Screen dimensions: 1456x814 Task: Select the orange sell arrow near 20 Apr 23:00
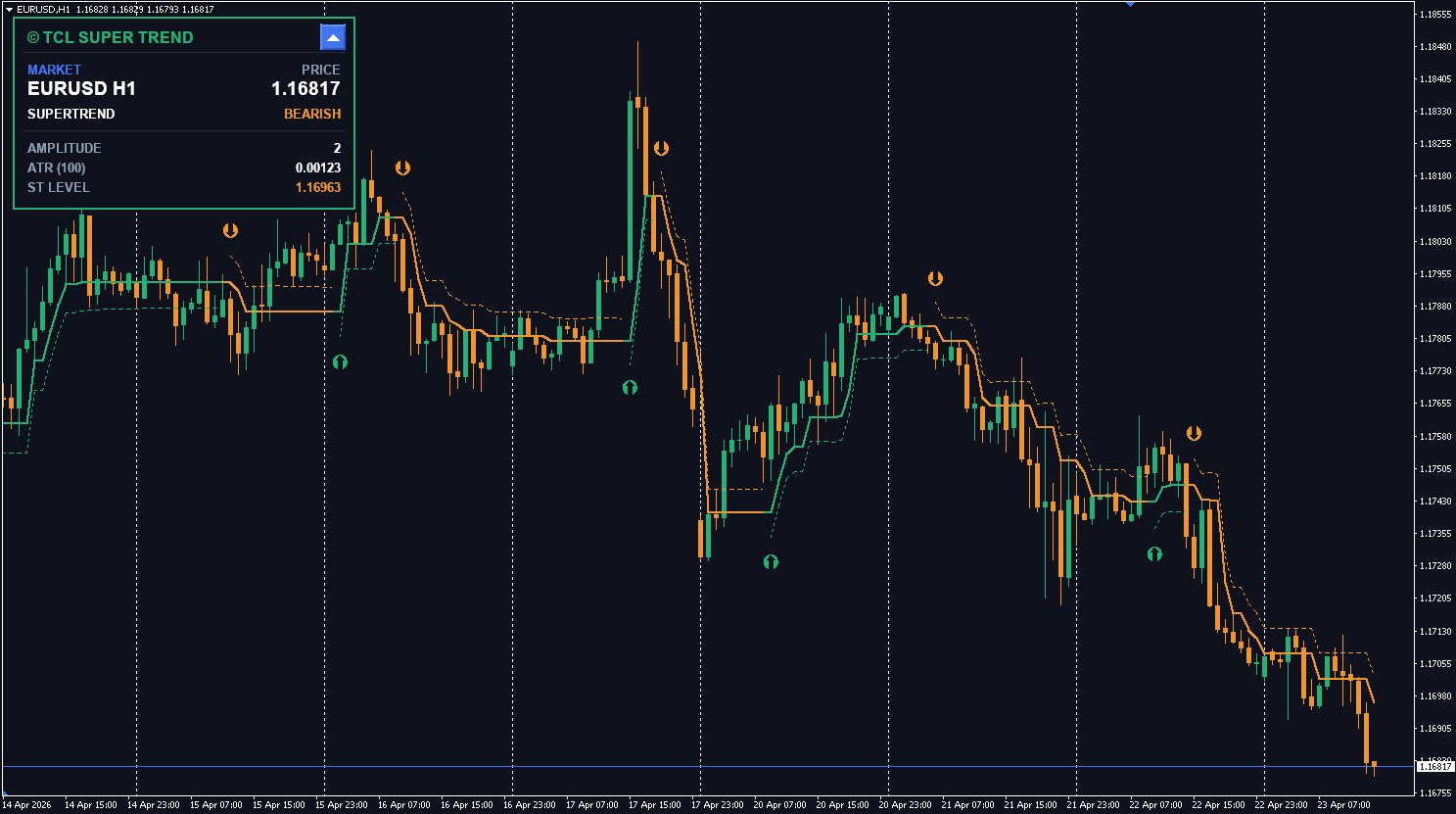coord(935,278)
